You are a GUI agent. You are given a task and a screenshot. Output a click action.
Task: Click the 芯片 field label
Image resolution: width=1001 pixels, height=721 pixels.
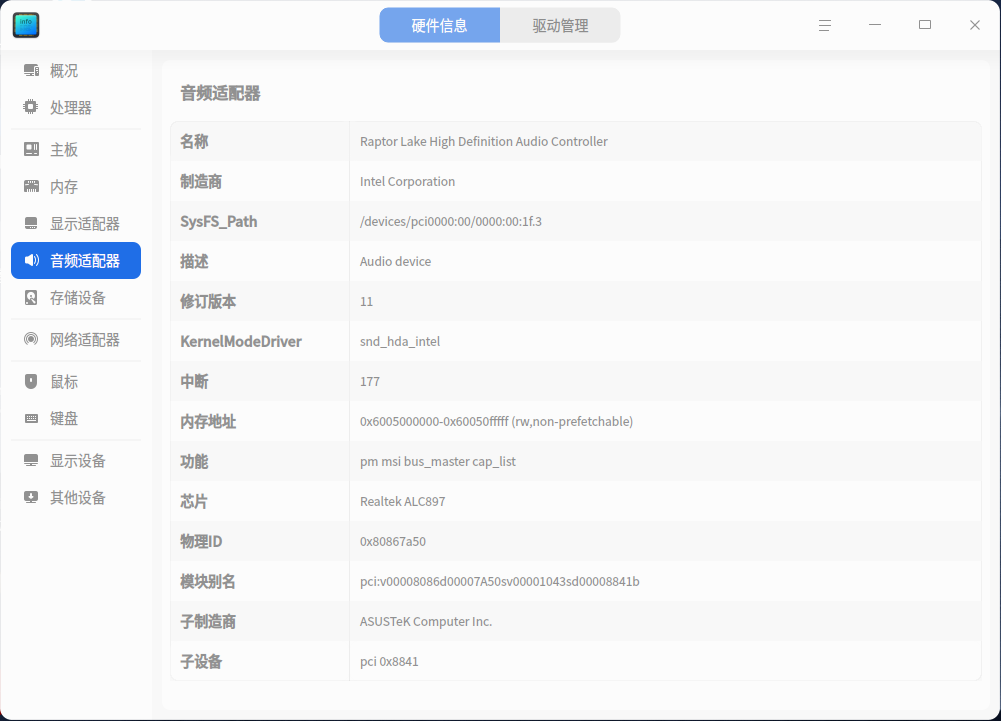tap(194, 502)
